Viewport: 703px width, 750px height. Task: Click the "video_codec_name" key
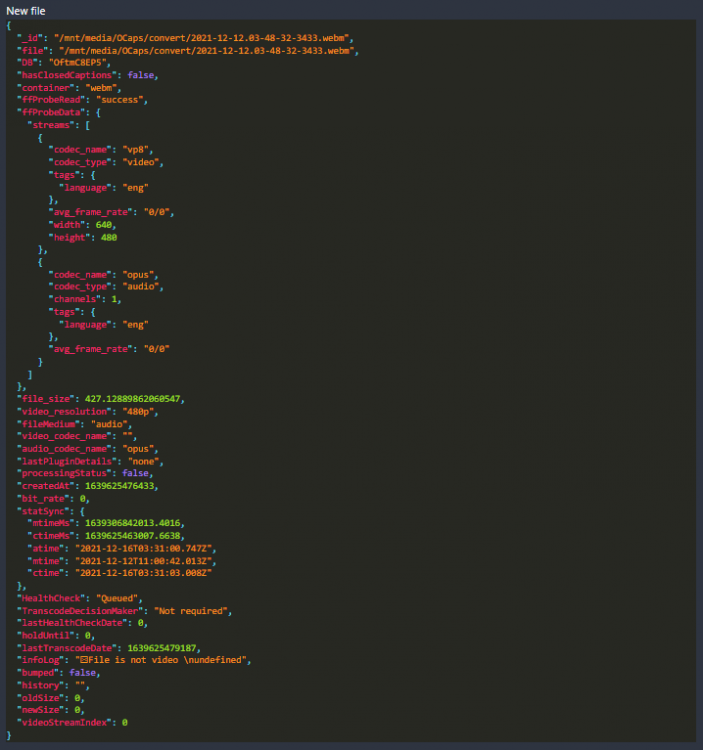click(x=65, y=436)
